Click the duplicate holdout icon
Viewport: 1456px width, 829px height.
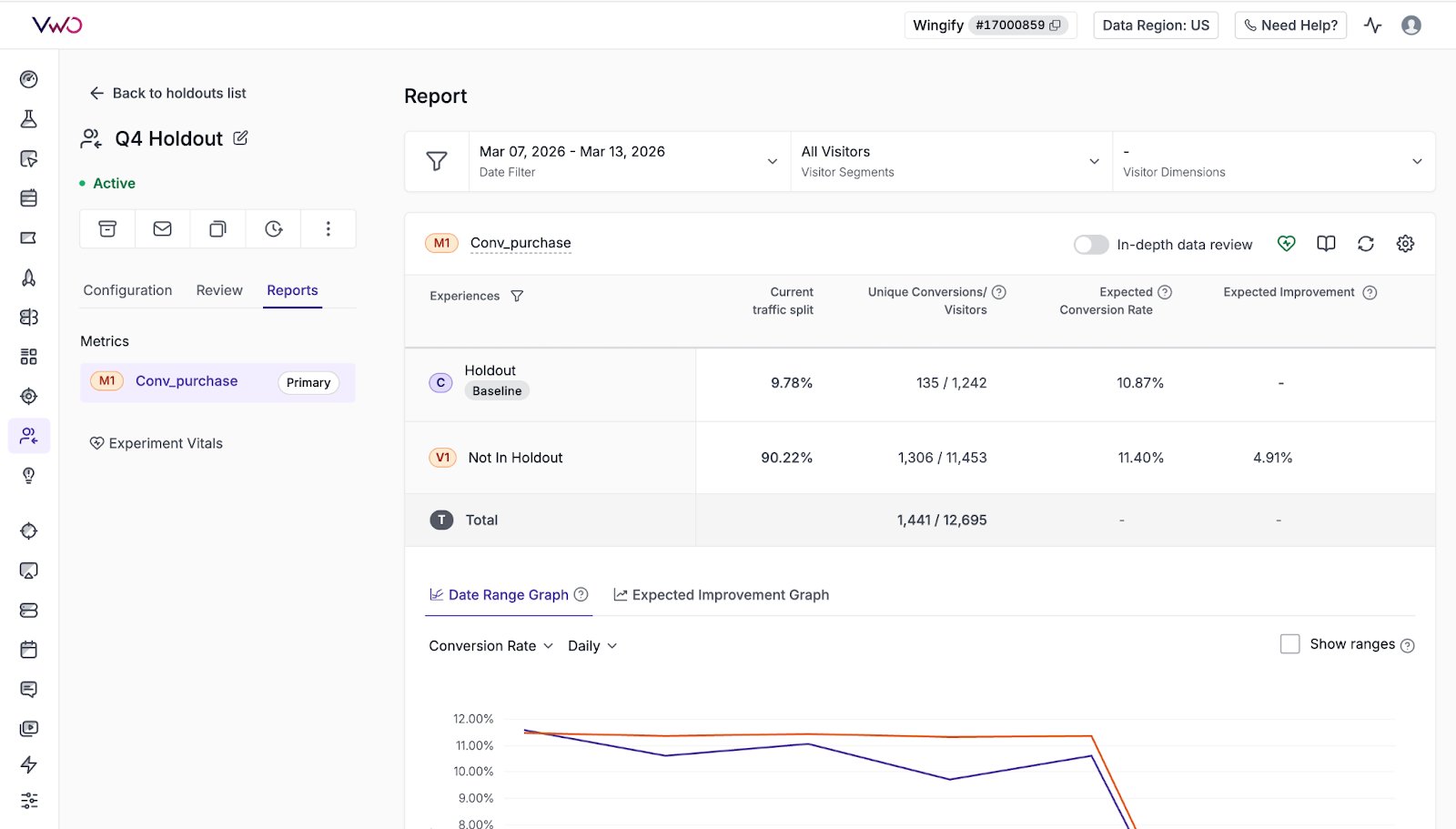(x=217, y=229)
